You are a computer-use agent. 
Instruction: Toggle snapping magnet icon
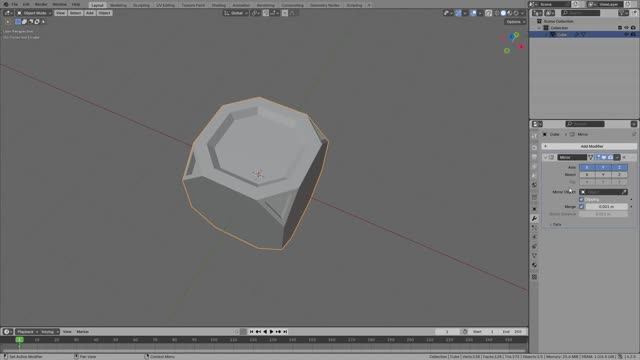pos(266,13)
